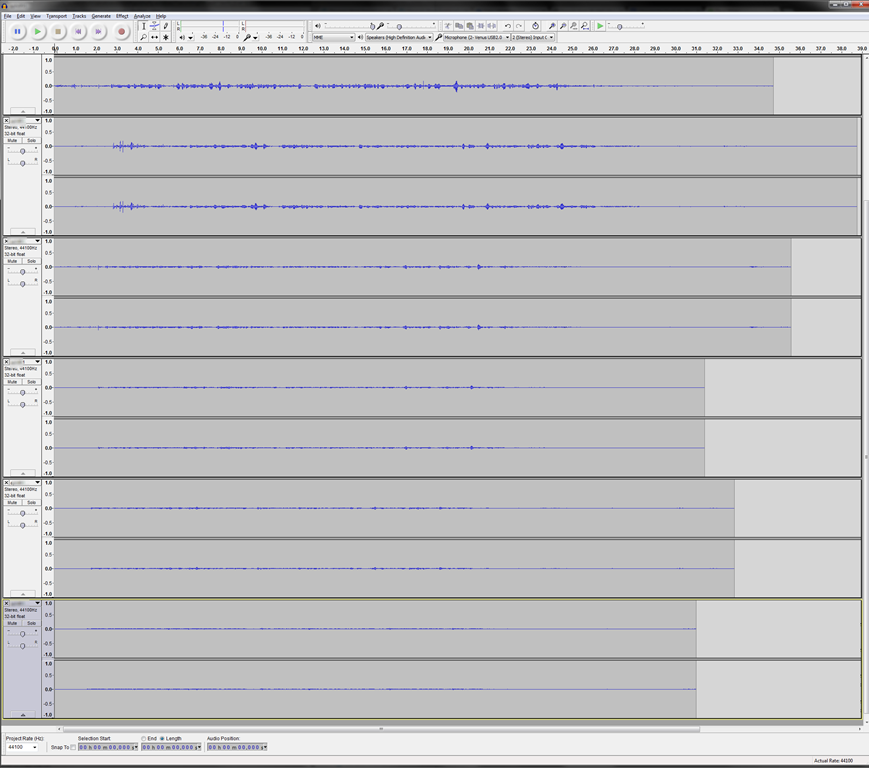Select the End radio button
The height and width of the screenshot is (768, 869).
[144, 739]
